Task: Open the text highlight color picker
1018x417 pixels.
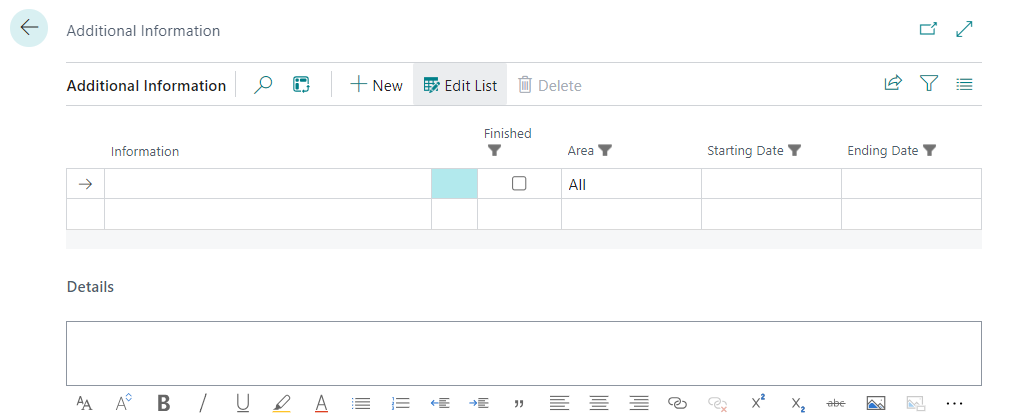Action: (x=282, y=403)
